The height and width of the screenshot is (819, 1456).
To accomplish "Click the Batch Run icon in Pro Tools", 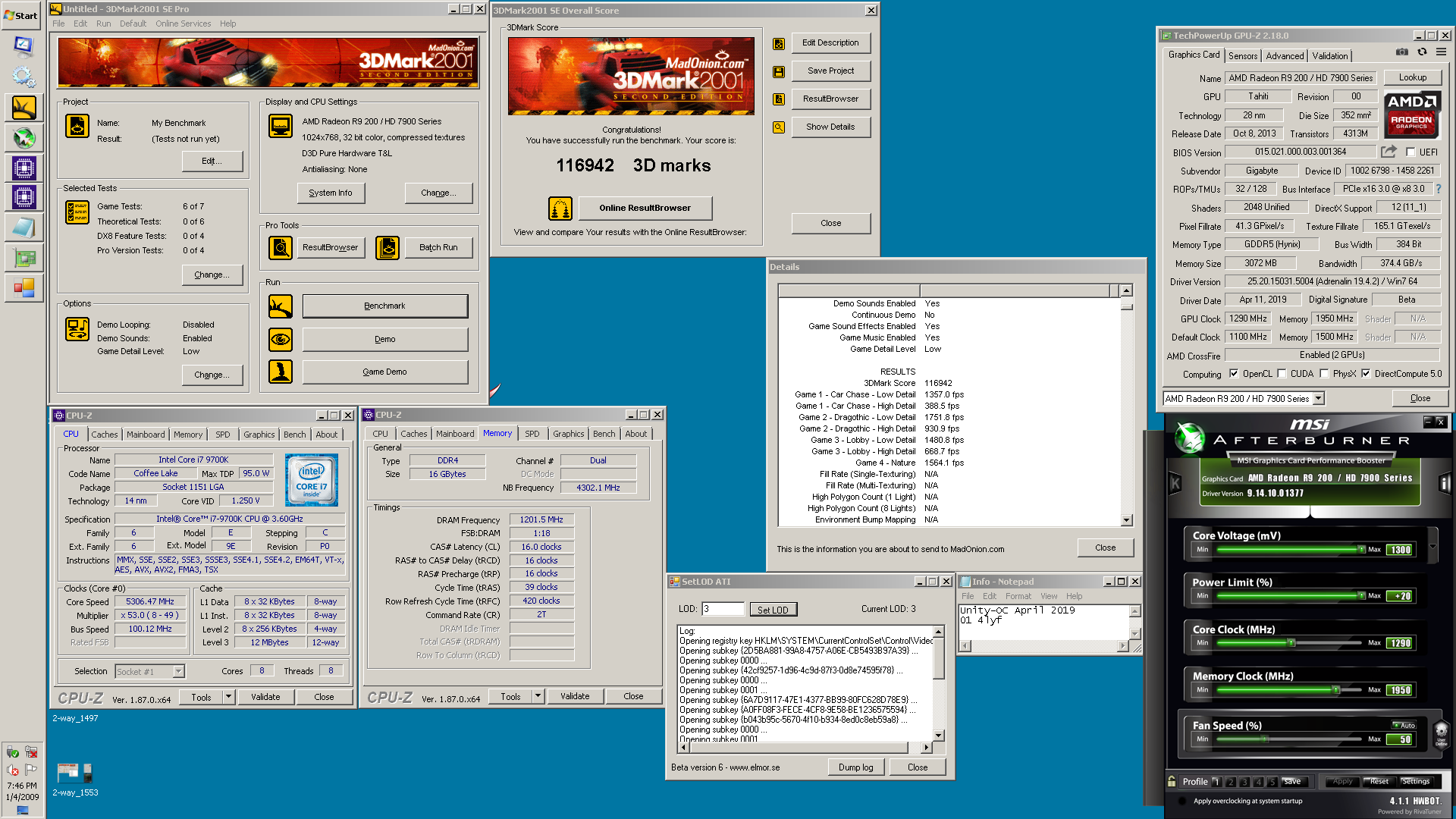I will coord(388,247).
